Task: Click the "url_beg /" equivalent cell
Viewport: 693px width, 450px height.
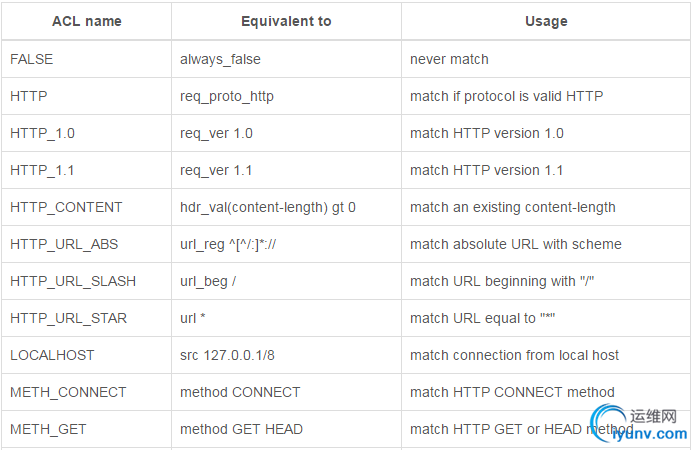Action: (208, 281)
